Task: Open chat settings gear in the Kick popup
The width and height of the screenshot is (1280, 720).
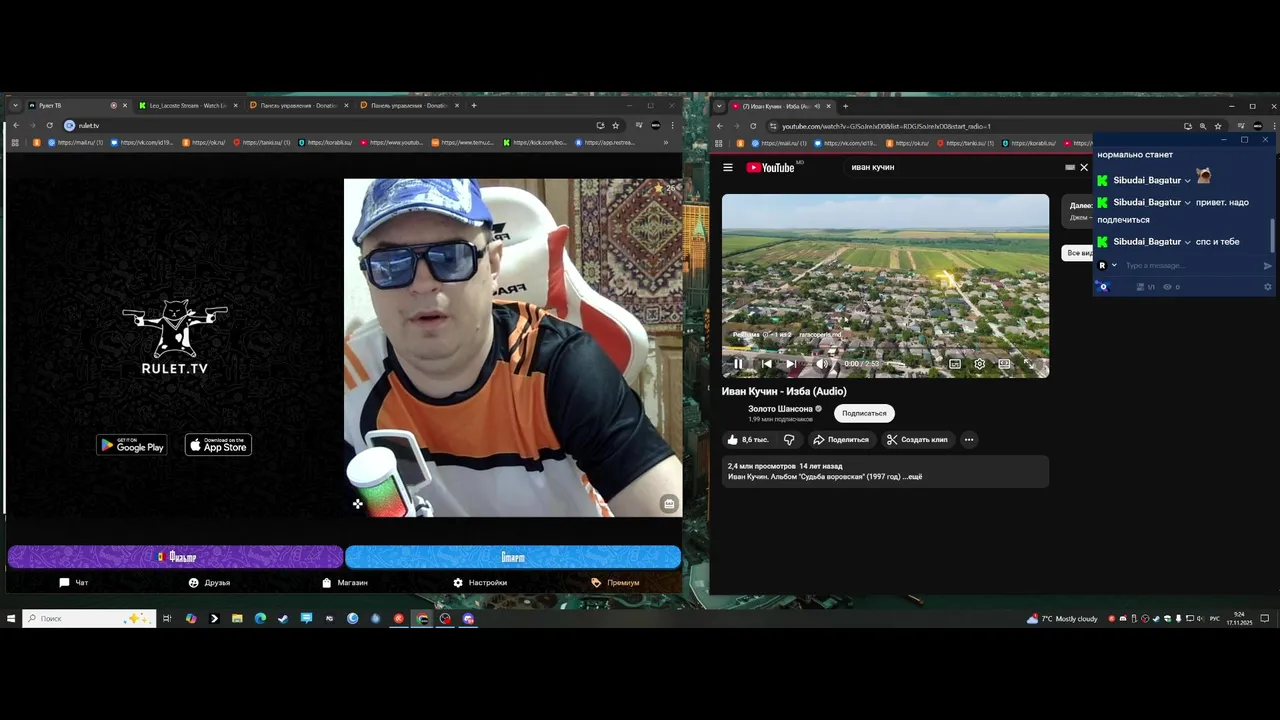Action: [1267, 287]
